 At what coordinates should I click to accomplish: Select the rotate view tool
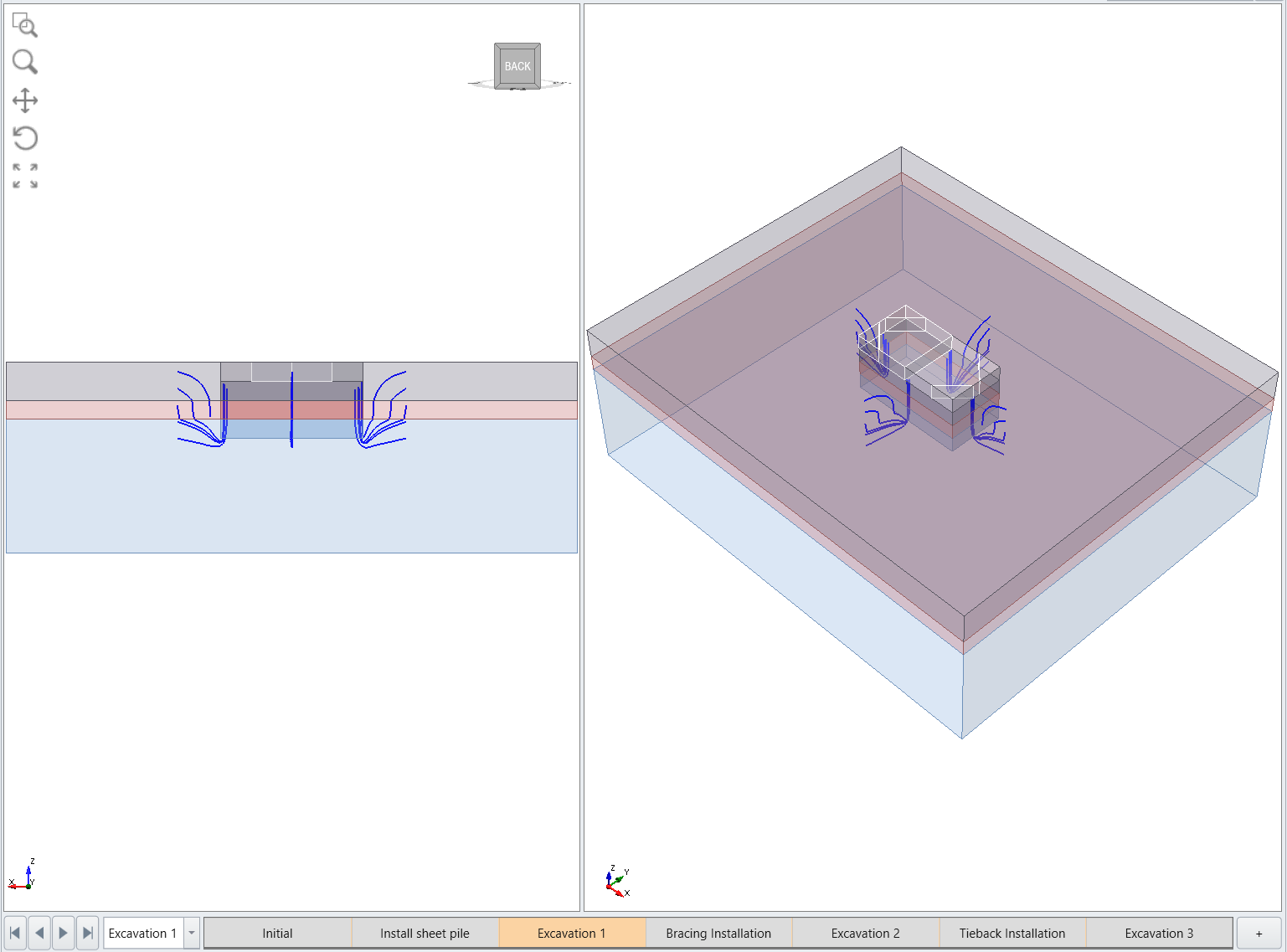tap(25, 138)
